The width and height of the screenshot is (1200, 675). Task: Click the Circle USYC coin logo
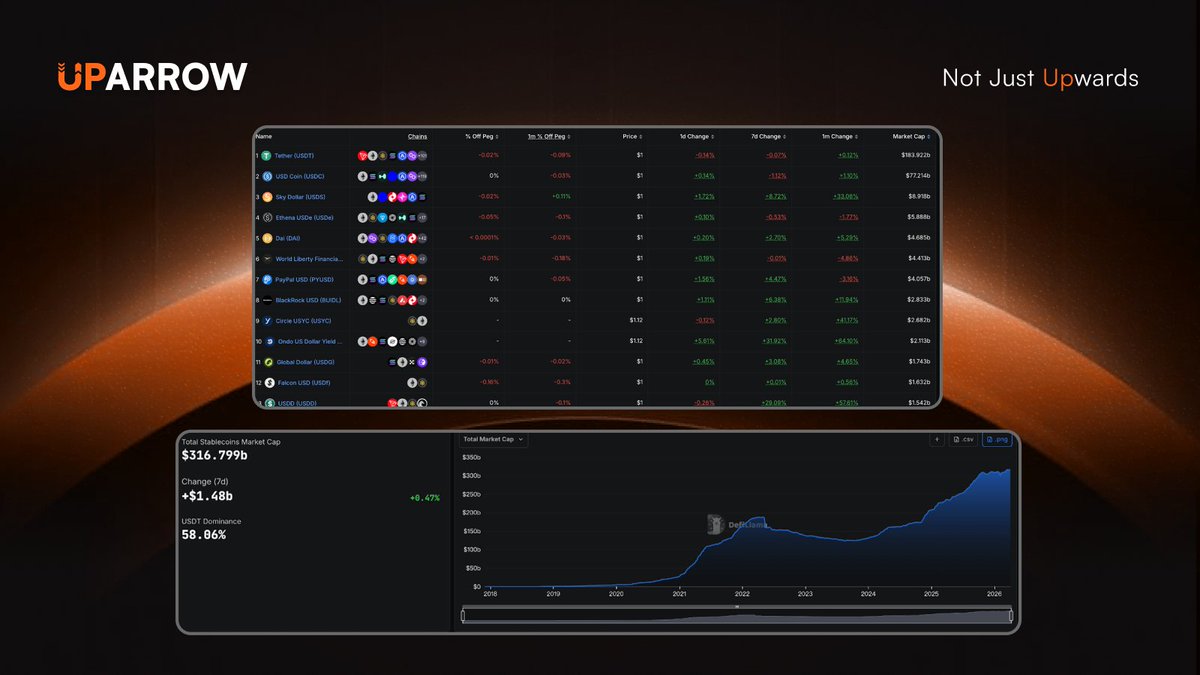(x=267, y=320)
